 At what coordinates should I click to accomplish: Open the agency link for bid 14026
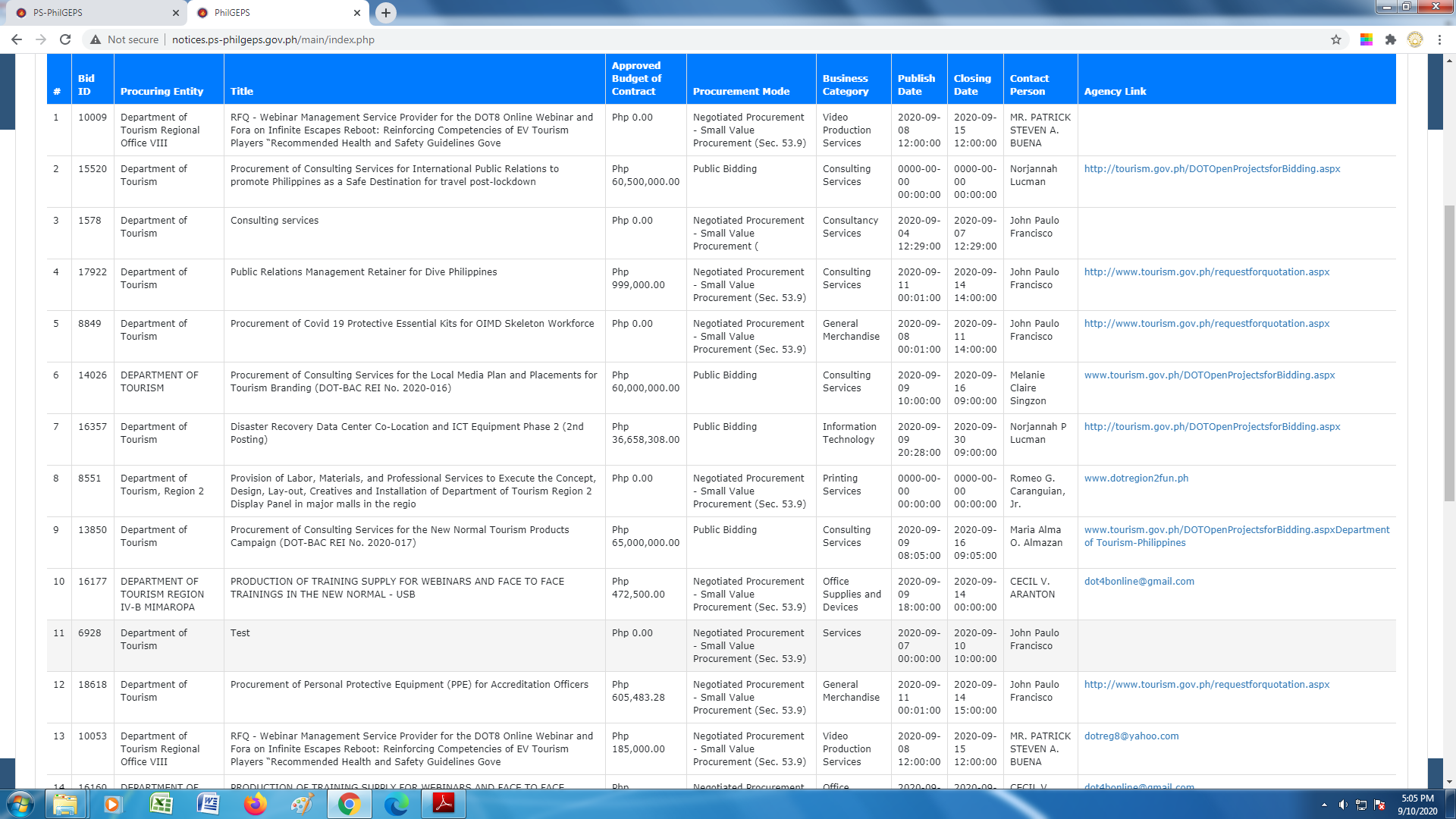click(1210, 375)
